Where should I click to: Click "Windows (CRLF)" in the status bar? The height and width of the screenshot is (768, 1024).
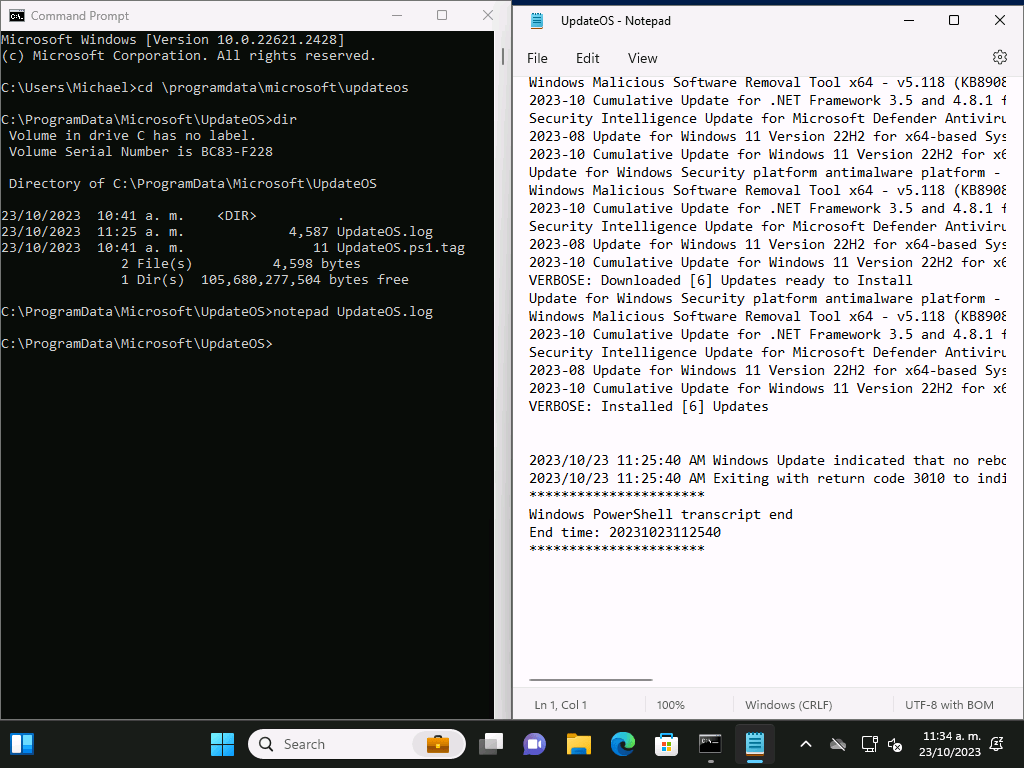tap(789, 704)
